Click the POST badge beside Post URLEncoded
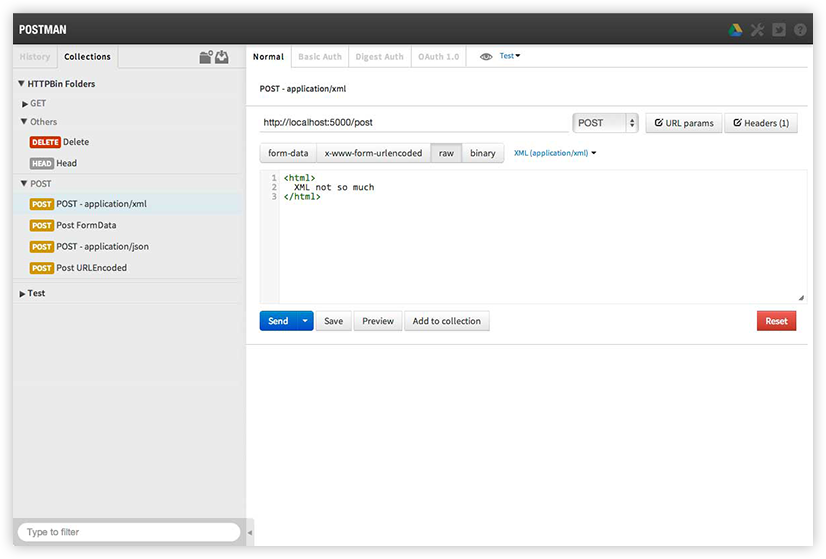826x559 pixels. coord(42,268)
